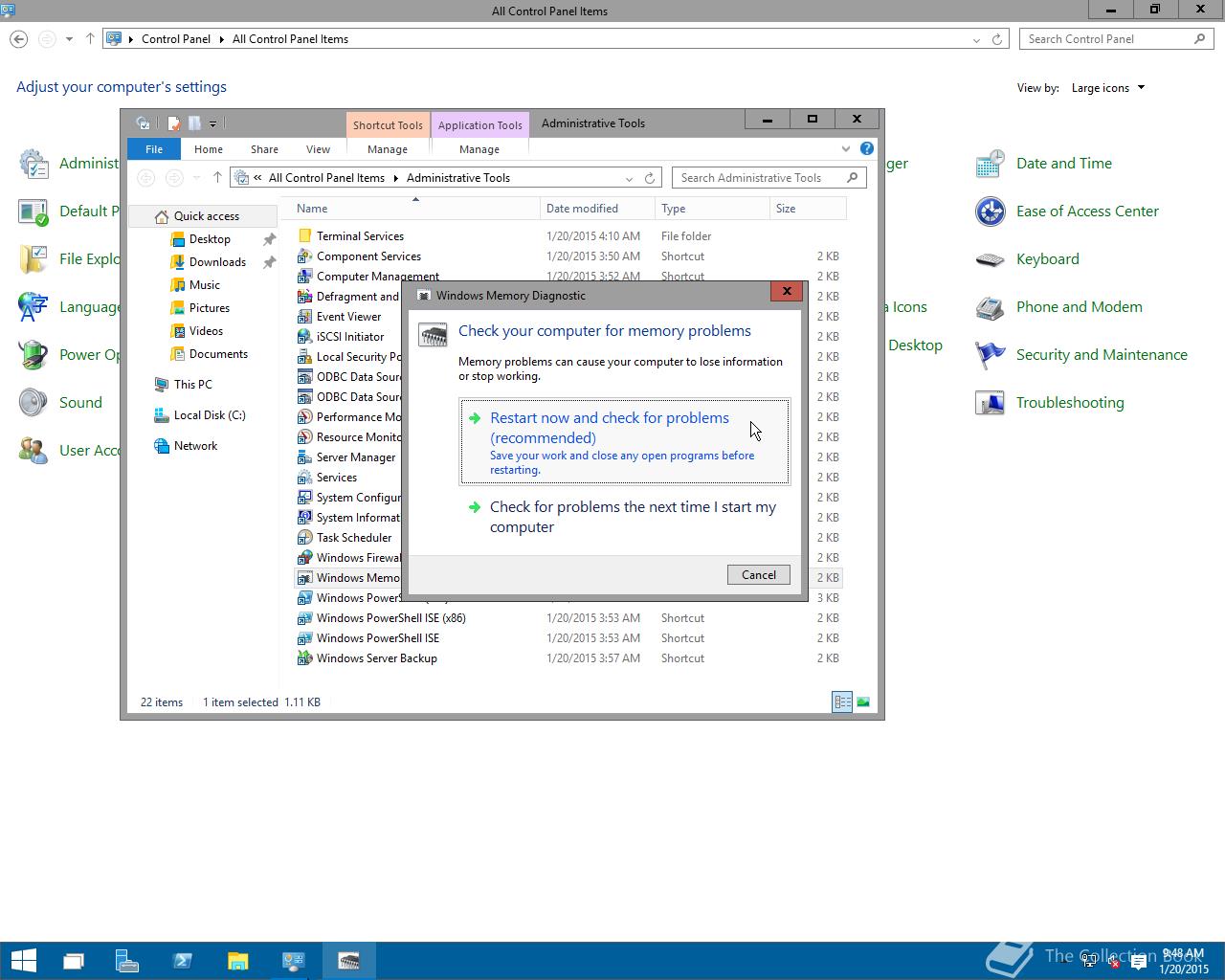This screenshot has width=1225, height=980.
Task: Select Downloads in navigation pane
Action: click(x=217, y=262)
